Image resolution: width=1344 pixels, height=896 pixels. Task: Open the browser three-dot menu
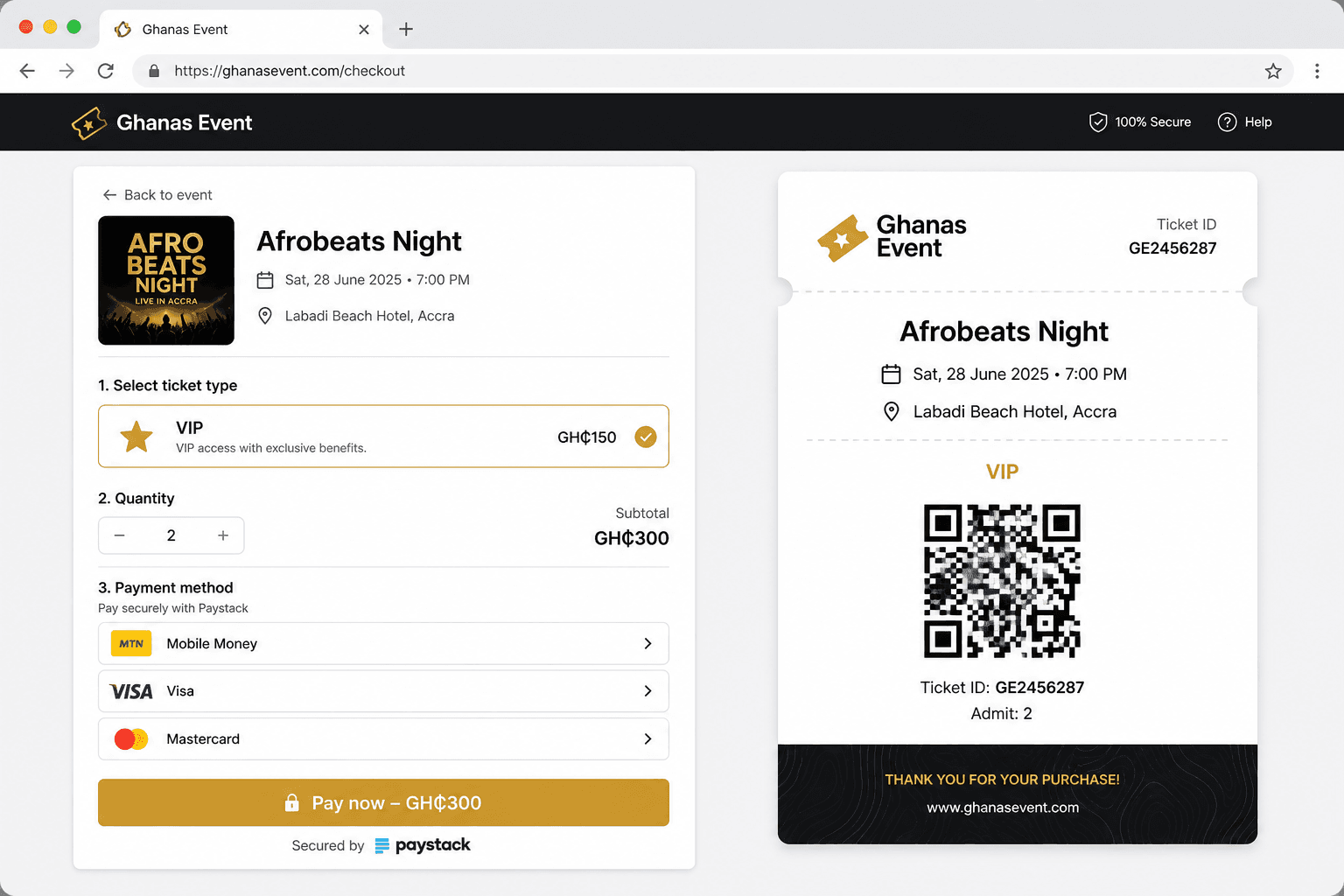tap(1317, 71)
